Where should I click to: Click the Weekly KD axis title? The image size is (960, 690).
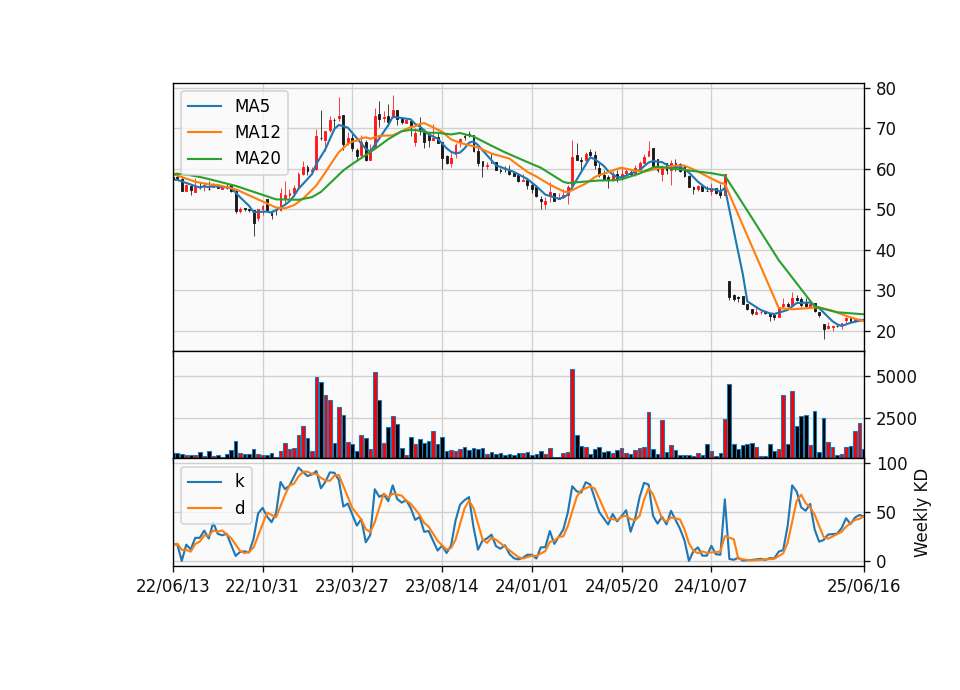pos(921,514)
